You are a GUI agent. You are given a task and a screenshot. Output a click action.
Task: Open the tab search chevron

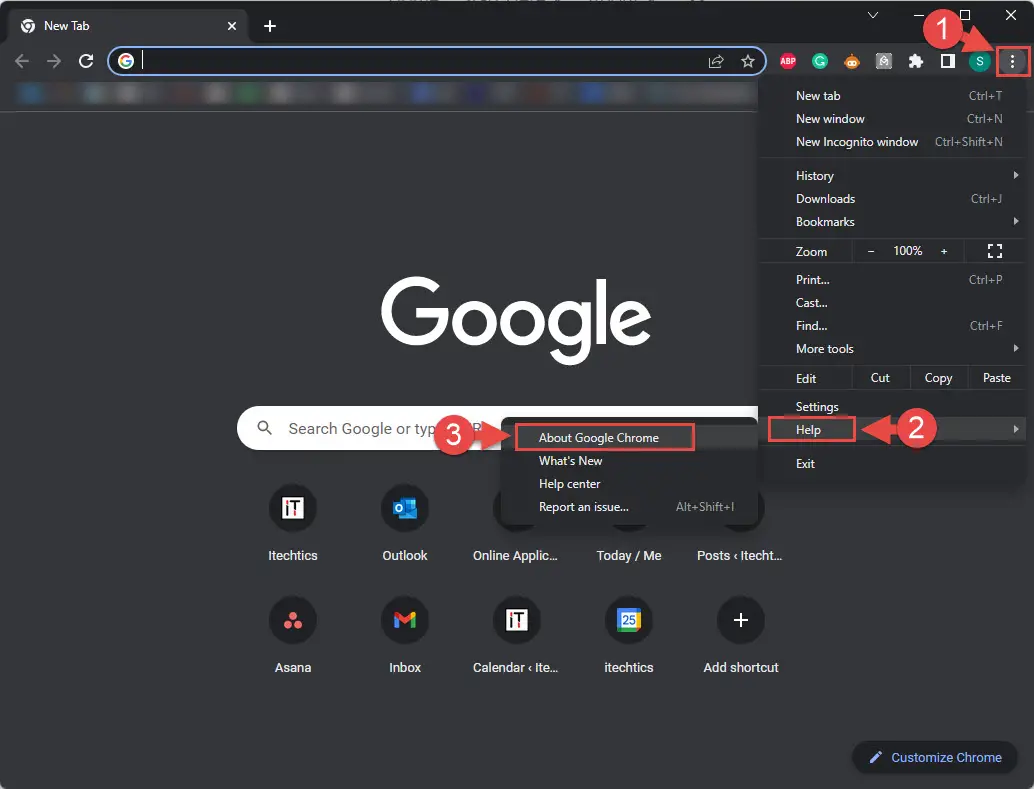pyautogui.click(x=872, y=15)
